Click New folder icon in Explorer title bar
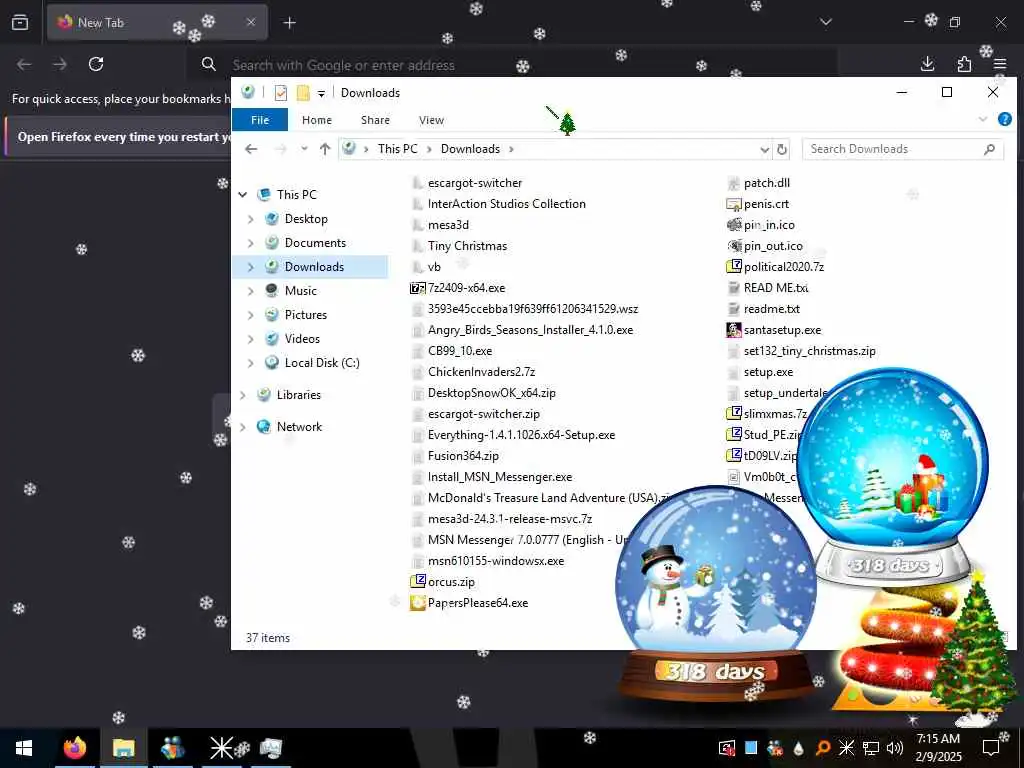 [303, 93]
